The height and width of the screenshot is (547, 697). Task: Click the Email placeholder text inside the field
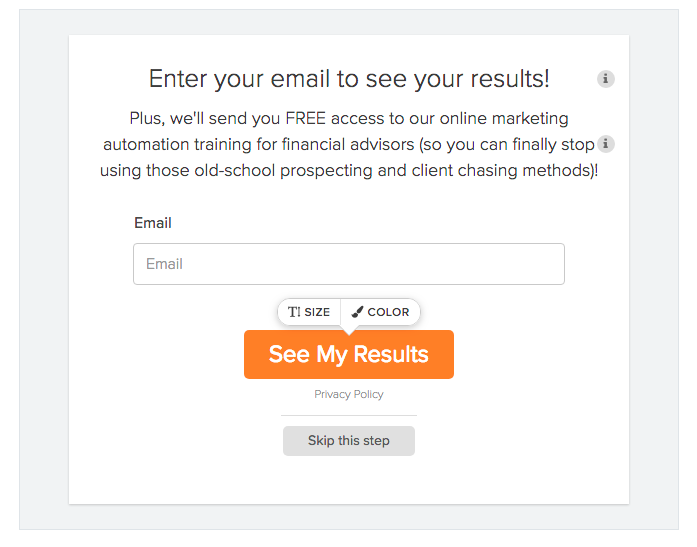pyautogui.click(x=164, y=264)
